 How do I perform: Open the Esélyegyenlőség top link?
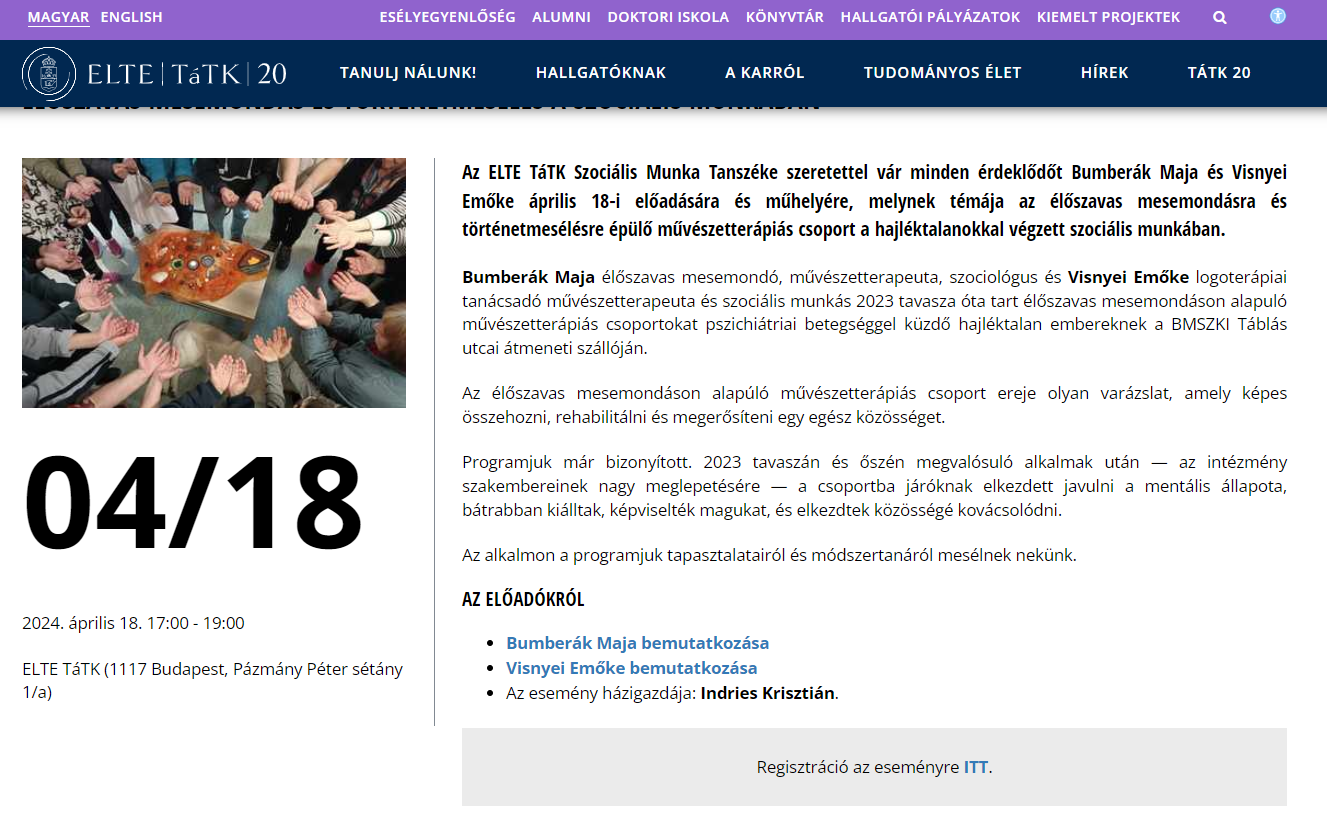click(x=448, y=17)
